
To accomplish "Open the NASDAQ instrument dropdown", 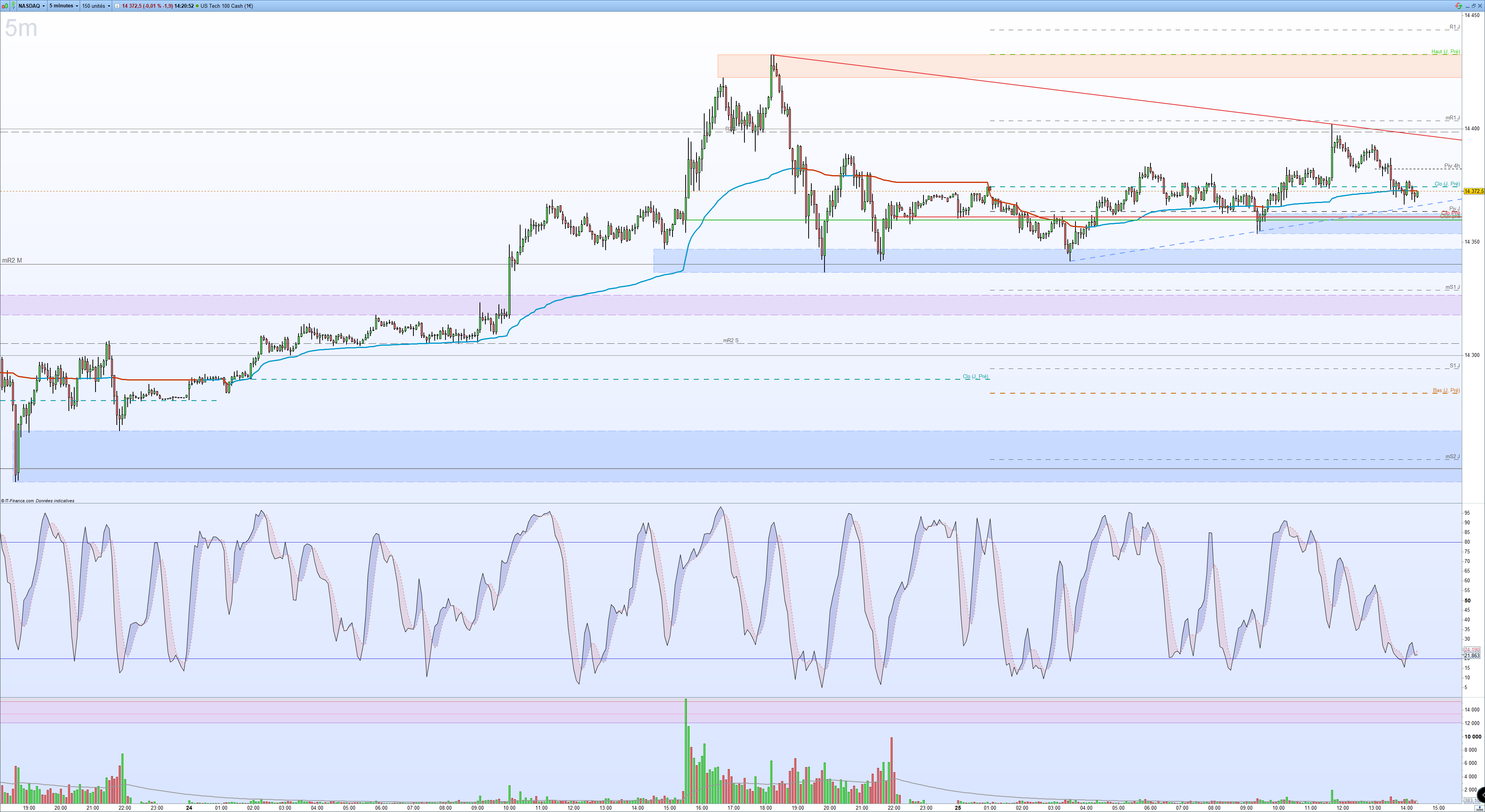I will [x=31, y=6].
